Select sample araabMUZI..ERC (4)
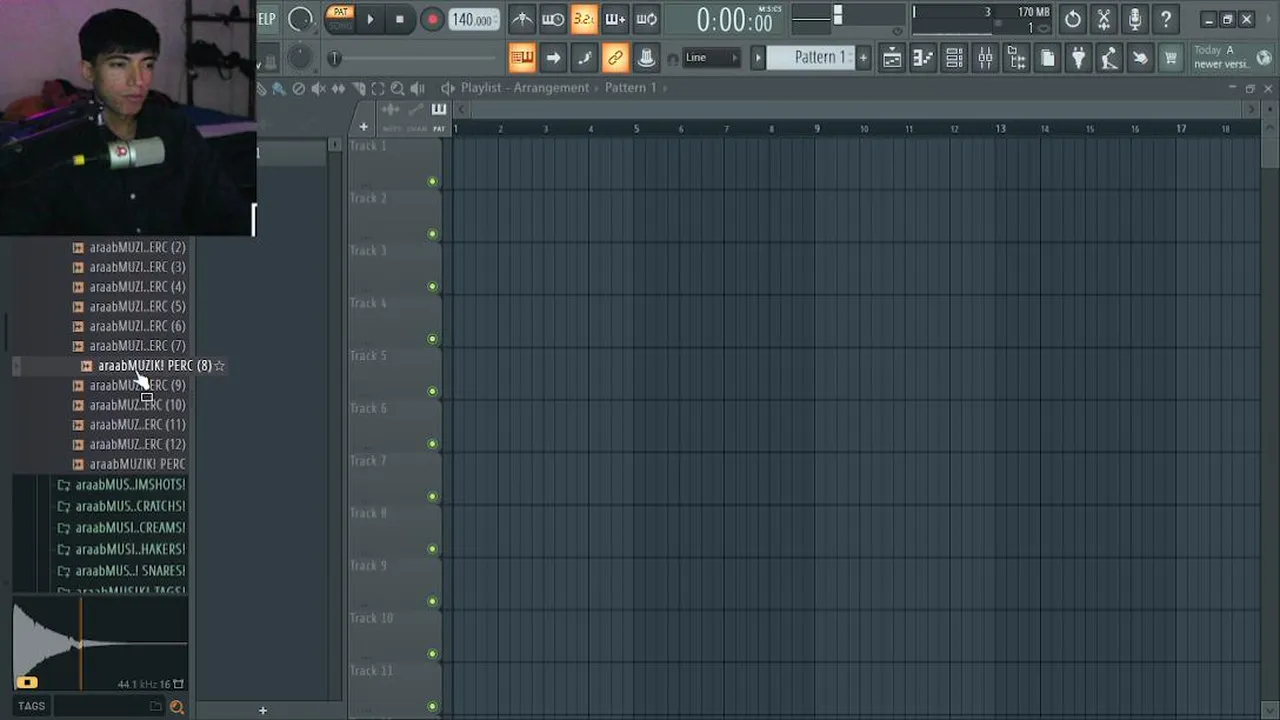 [x=137, y=287]
